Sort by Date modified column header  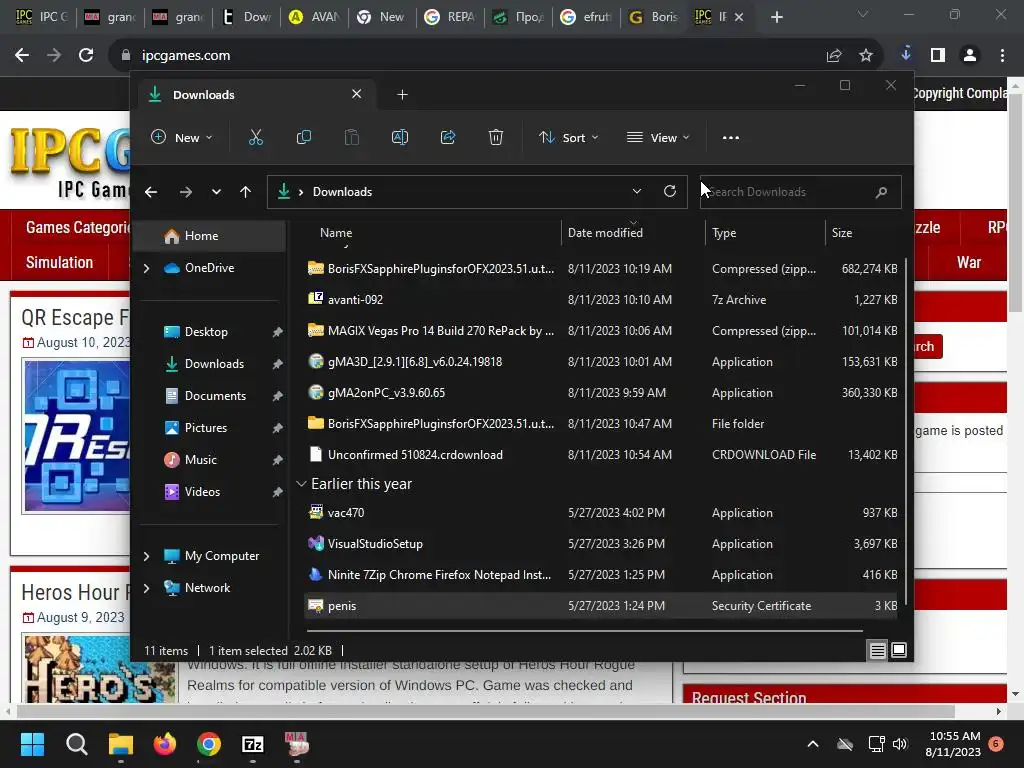point(605,232)
